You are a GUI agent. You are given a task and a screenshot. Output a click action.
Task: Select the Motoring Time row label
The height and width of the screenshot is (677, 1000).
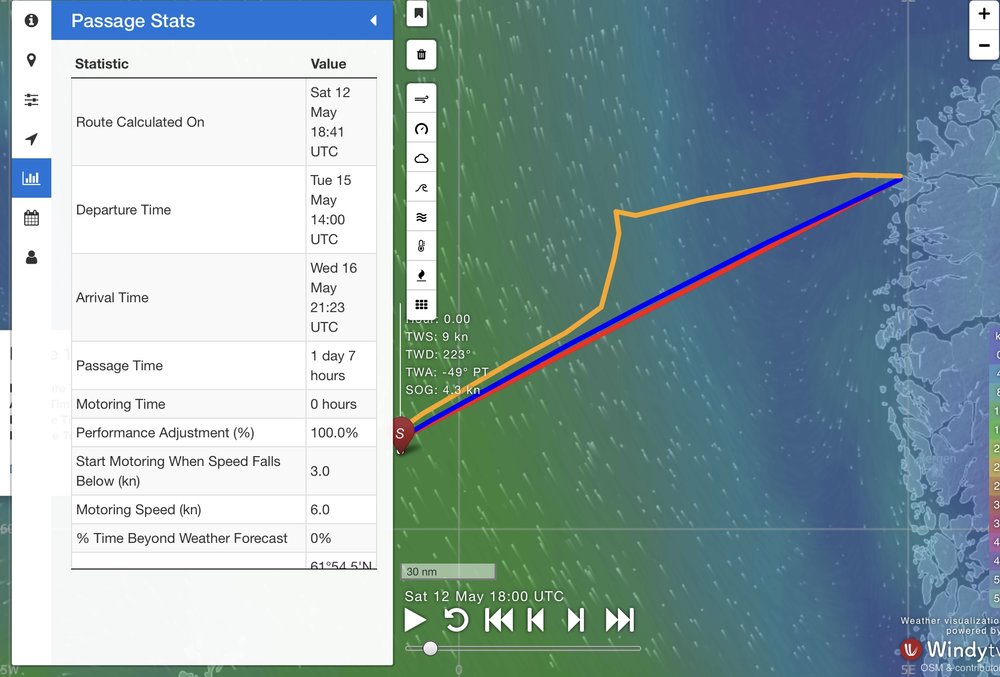(121, 404)
